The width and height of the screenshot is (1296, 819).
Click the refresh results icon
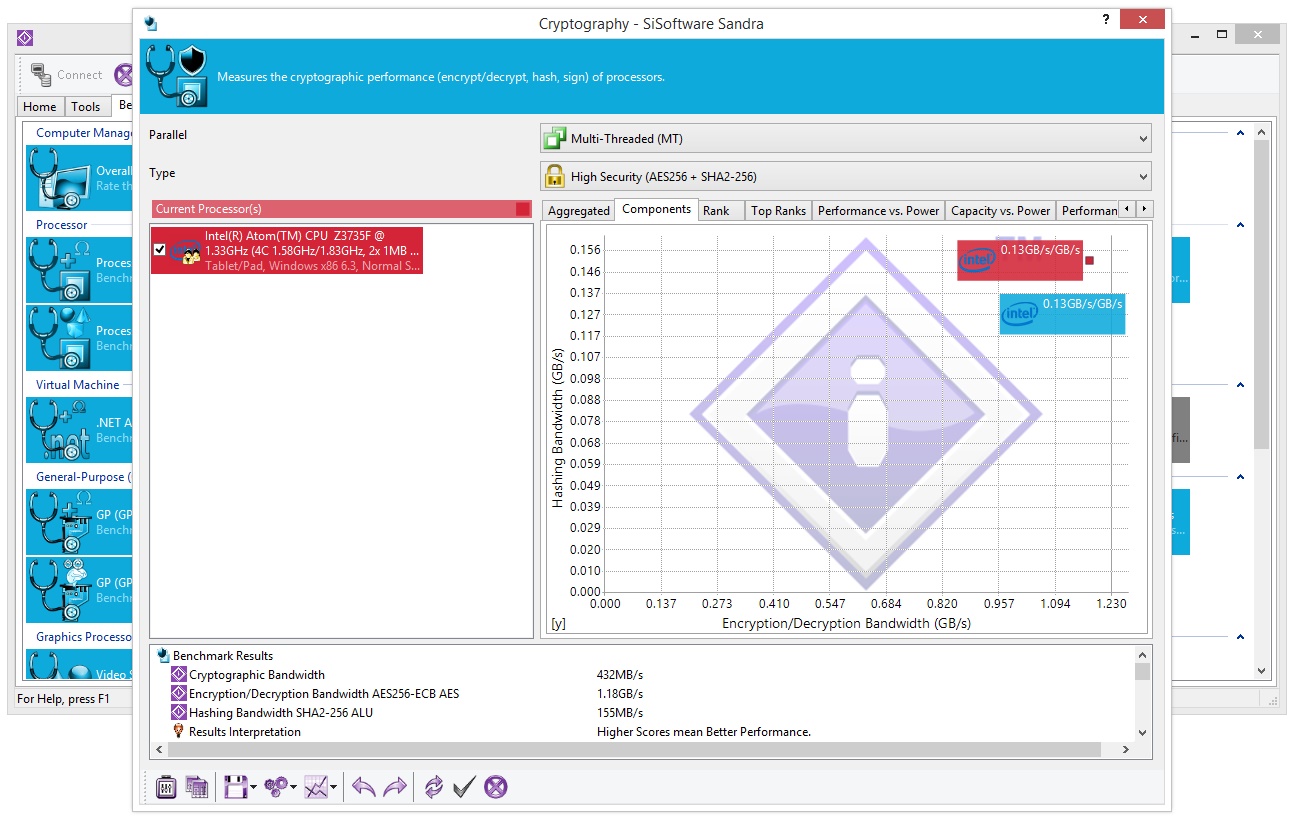433,787
